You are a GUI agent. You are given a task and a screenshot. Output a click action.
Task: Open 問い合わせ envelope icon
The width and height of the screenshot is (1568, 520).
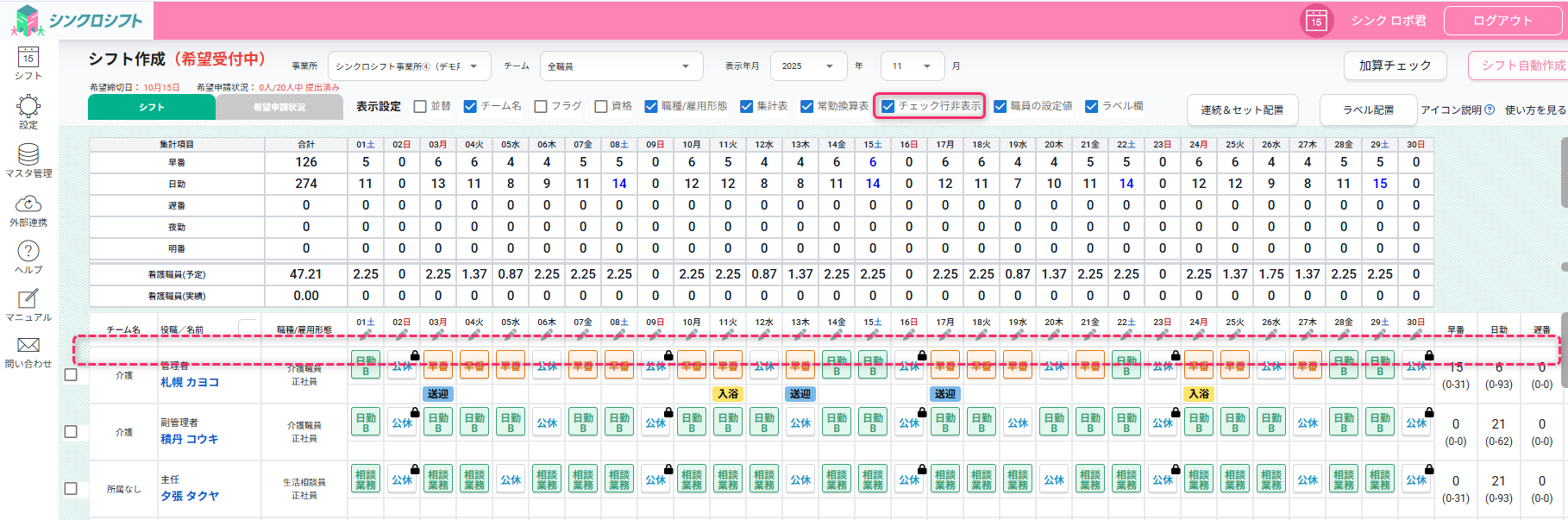28,346
